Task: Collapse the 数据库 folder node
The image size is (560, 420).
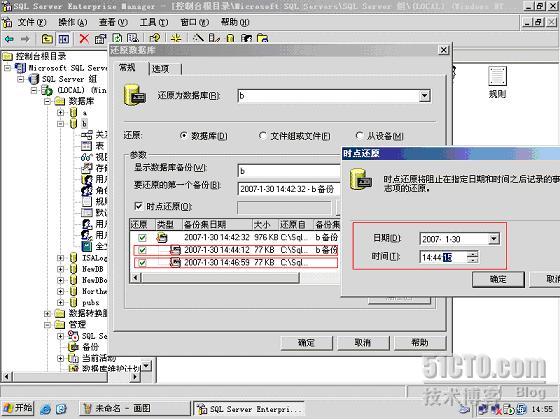Action: pyautogui.click(x=48, y=101)
